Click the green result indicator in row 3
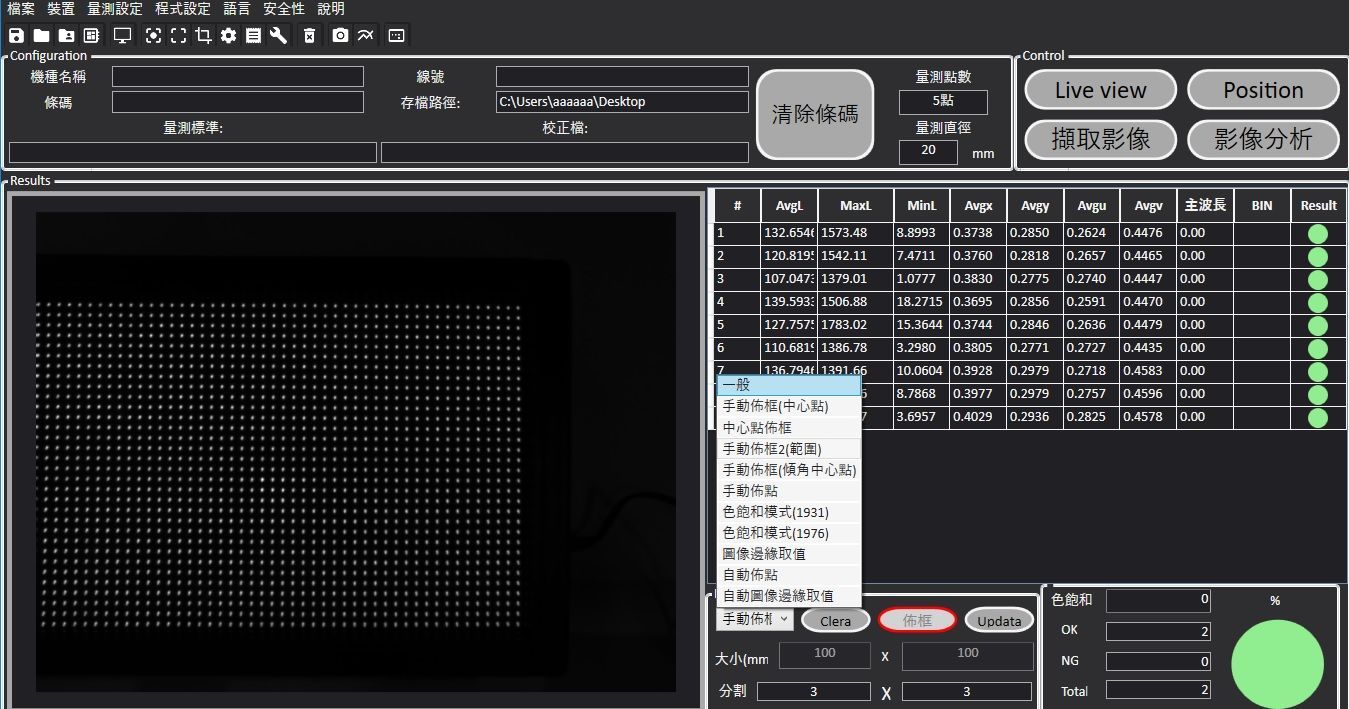The image size is (1349, 709). coord(1318,279)
